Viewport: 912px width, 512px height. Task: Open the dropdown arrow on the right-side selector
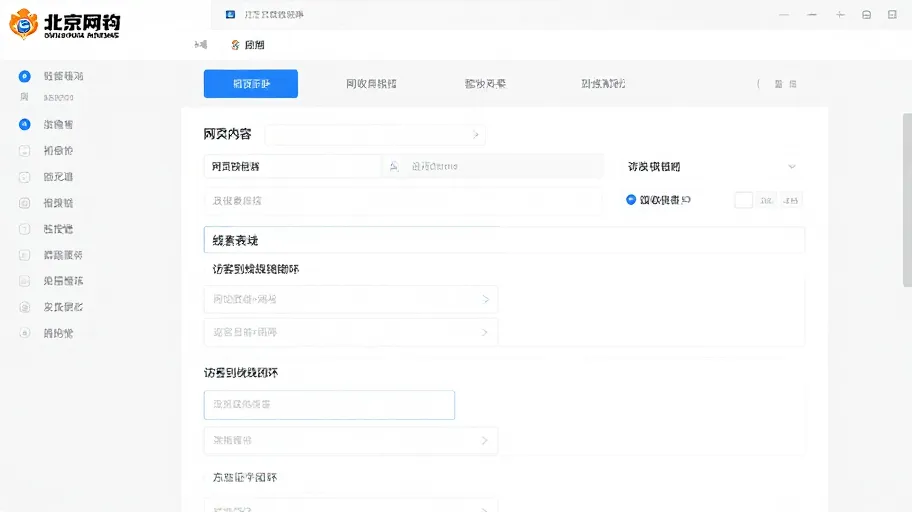pos(792,166)
